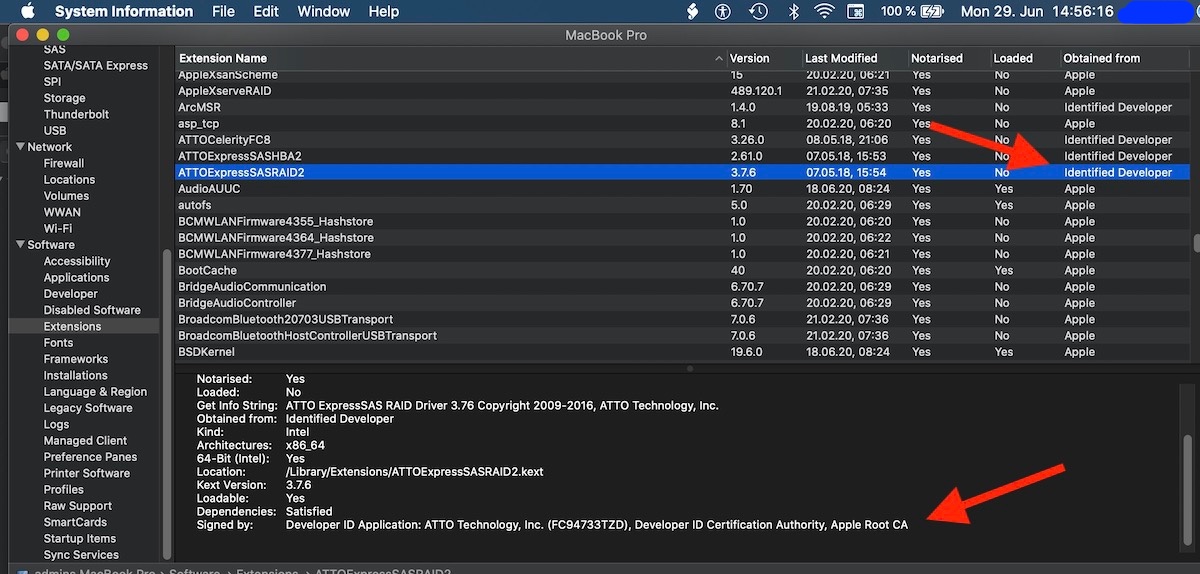Open the File menu
The width and height of the screenshot is (1200, 574).
[223, 12]
